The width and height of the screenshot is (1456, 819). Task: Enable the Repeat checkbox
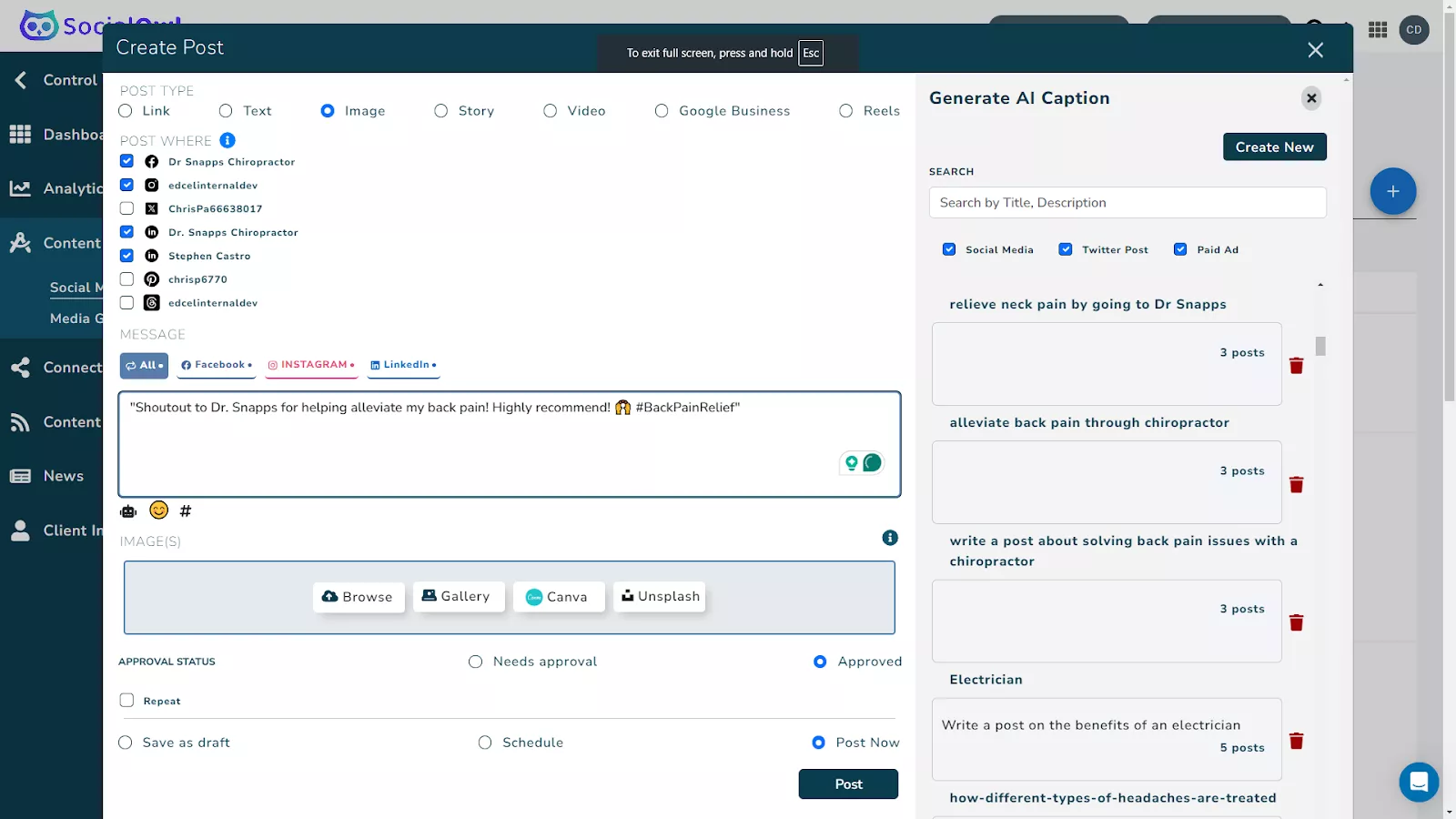126,701
